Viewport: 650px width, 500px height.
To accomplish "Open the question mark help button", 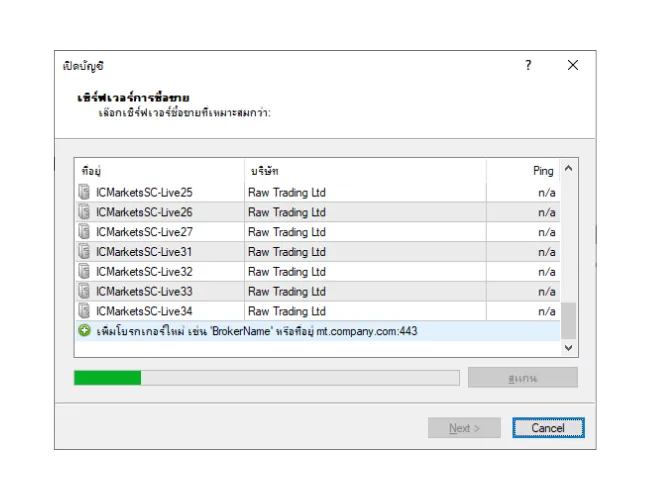I will pyautogui.click(x=528, y=65).
